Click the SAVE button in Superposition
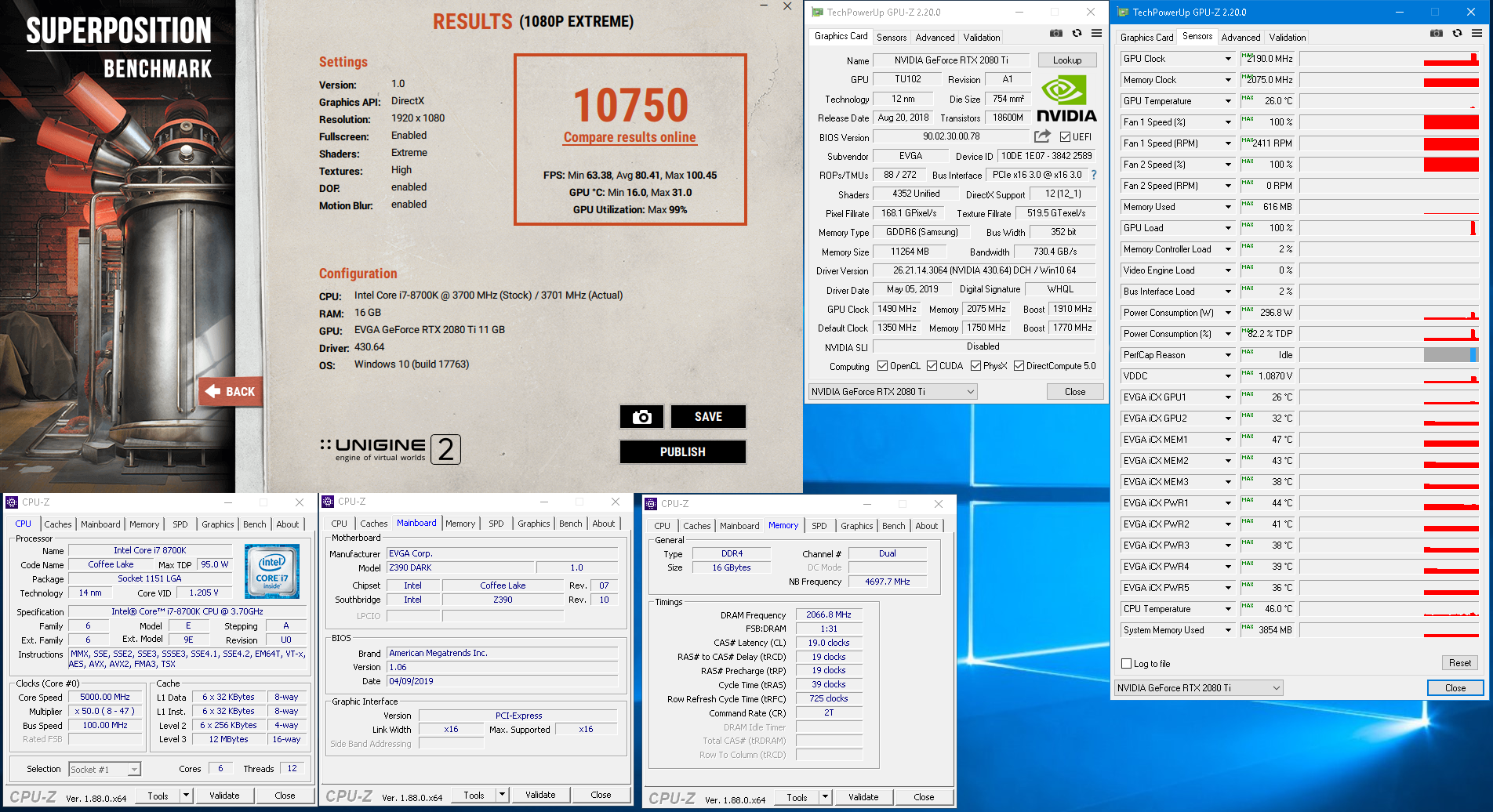Viewport: 1493px width, 812px height. [708, 417]
